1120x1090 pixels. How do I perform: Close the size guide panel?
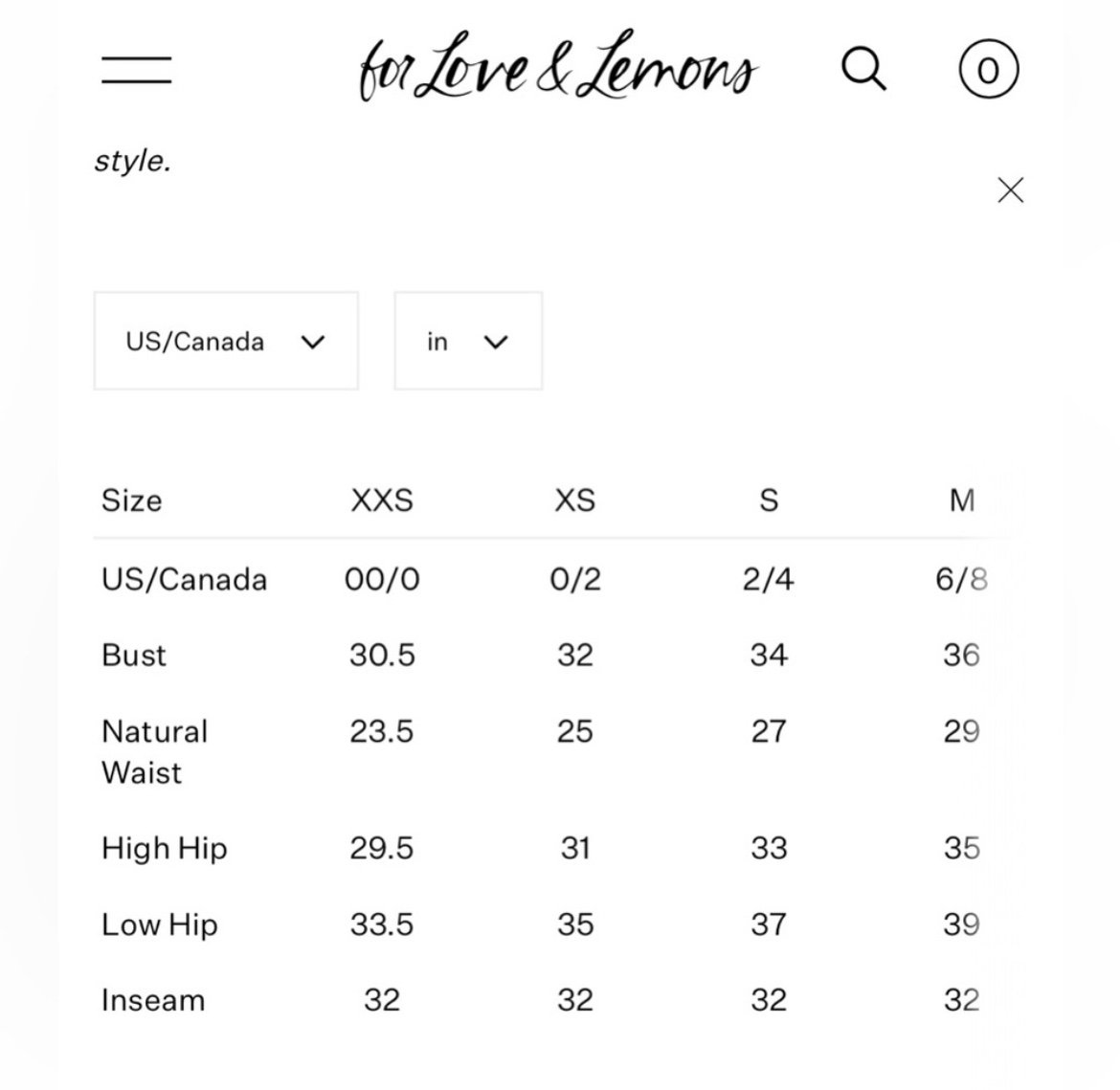pyautogui.click(x=1011, y=190)
